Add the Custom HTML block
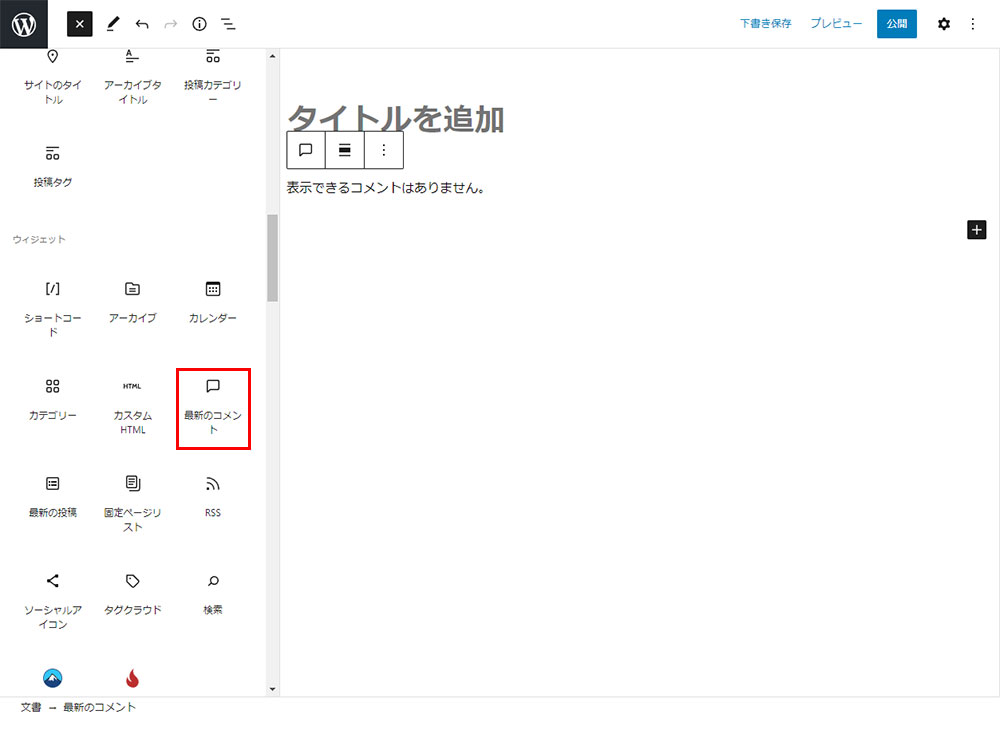The height and width of the screenshot is (742, 1000). click(x=132, y=407)
